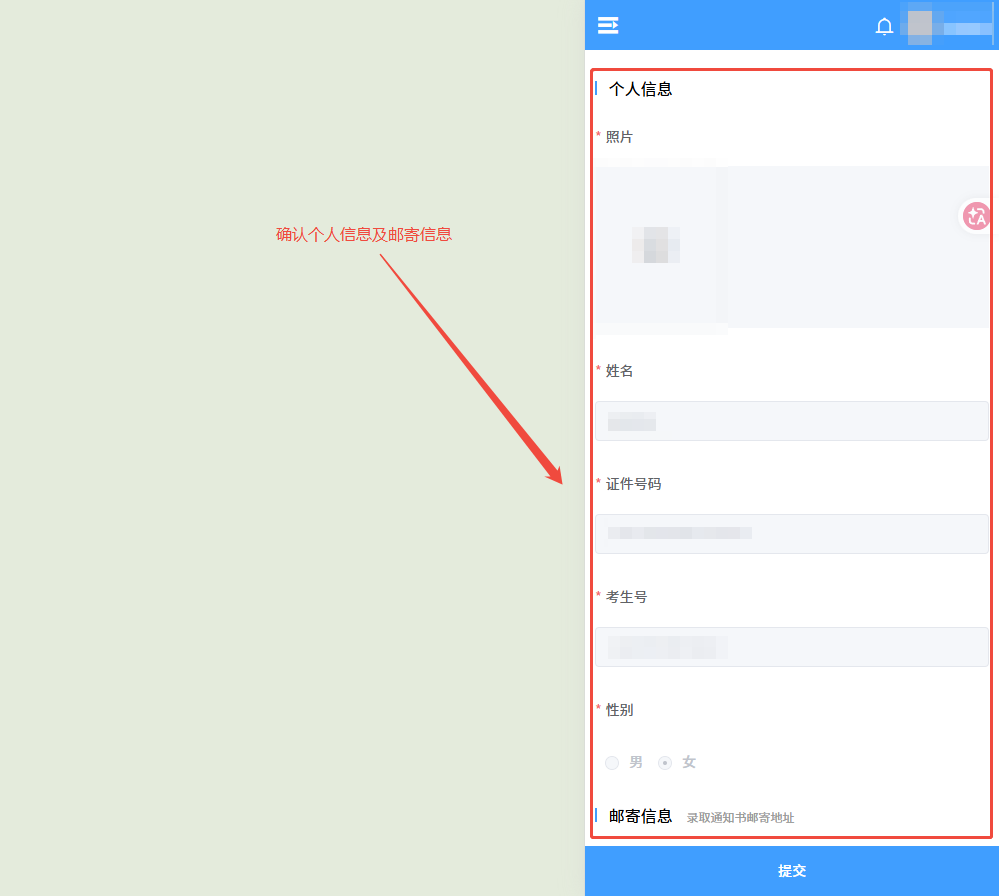Focus the 证件号码 input field
Viewport: 999px width, 896px height.
click(x=791, y=534)
